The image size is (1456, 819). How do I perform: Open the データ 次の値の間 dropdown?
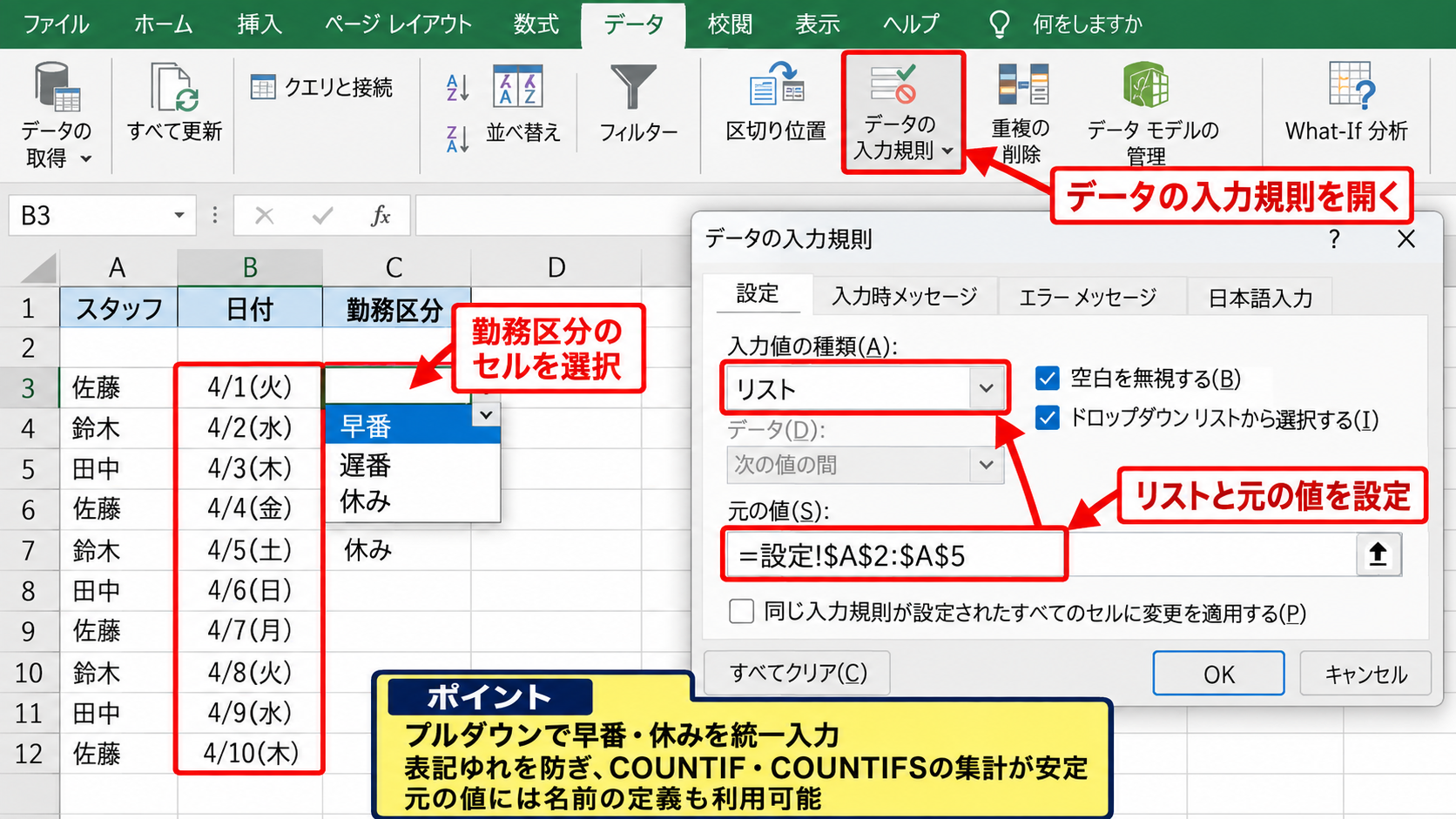[986, 465]
